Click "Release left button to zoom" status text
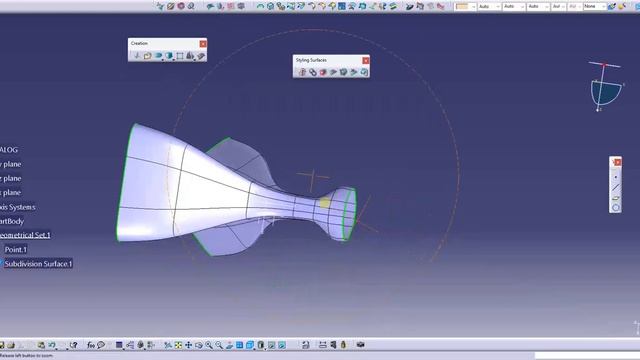The width and height of the screenshot is (640, 360). [27, 356]
